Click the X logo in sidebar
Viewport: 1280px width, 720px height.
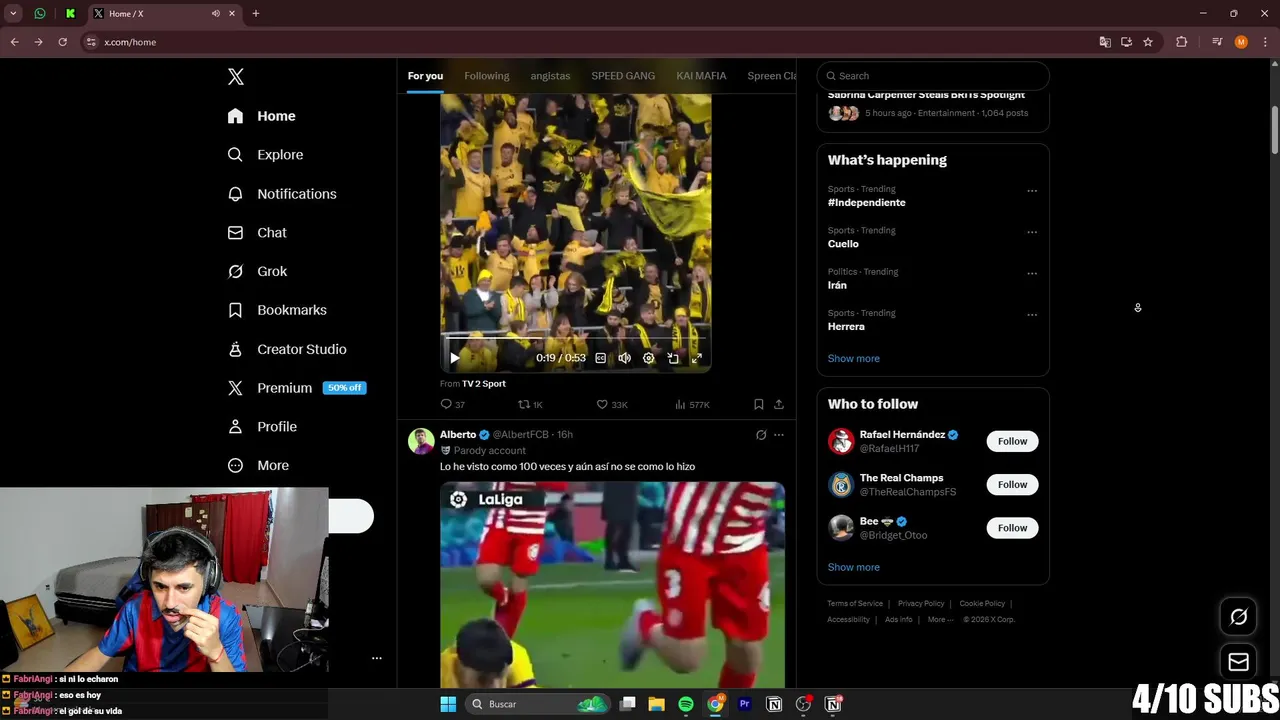(236, 77)
